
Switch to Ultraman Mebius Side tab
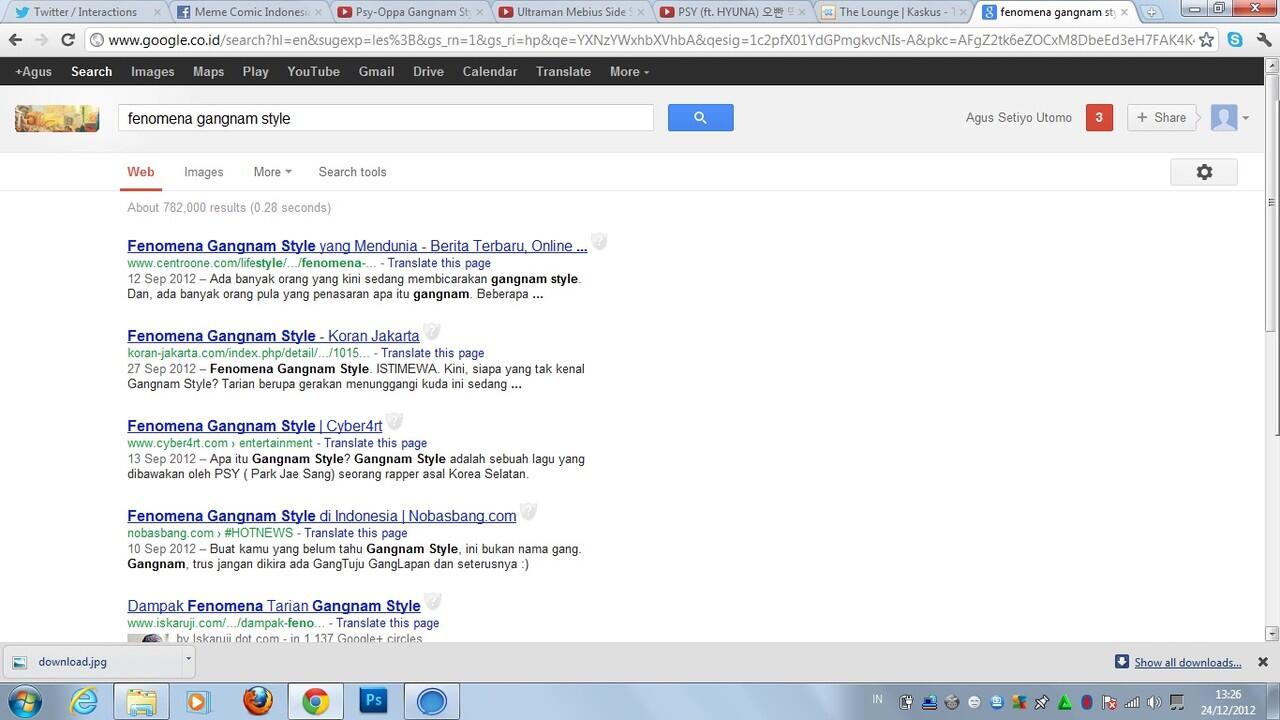pos(572,12)
